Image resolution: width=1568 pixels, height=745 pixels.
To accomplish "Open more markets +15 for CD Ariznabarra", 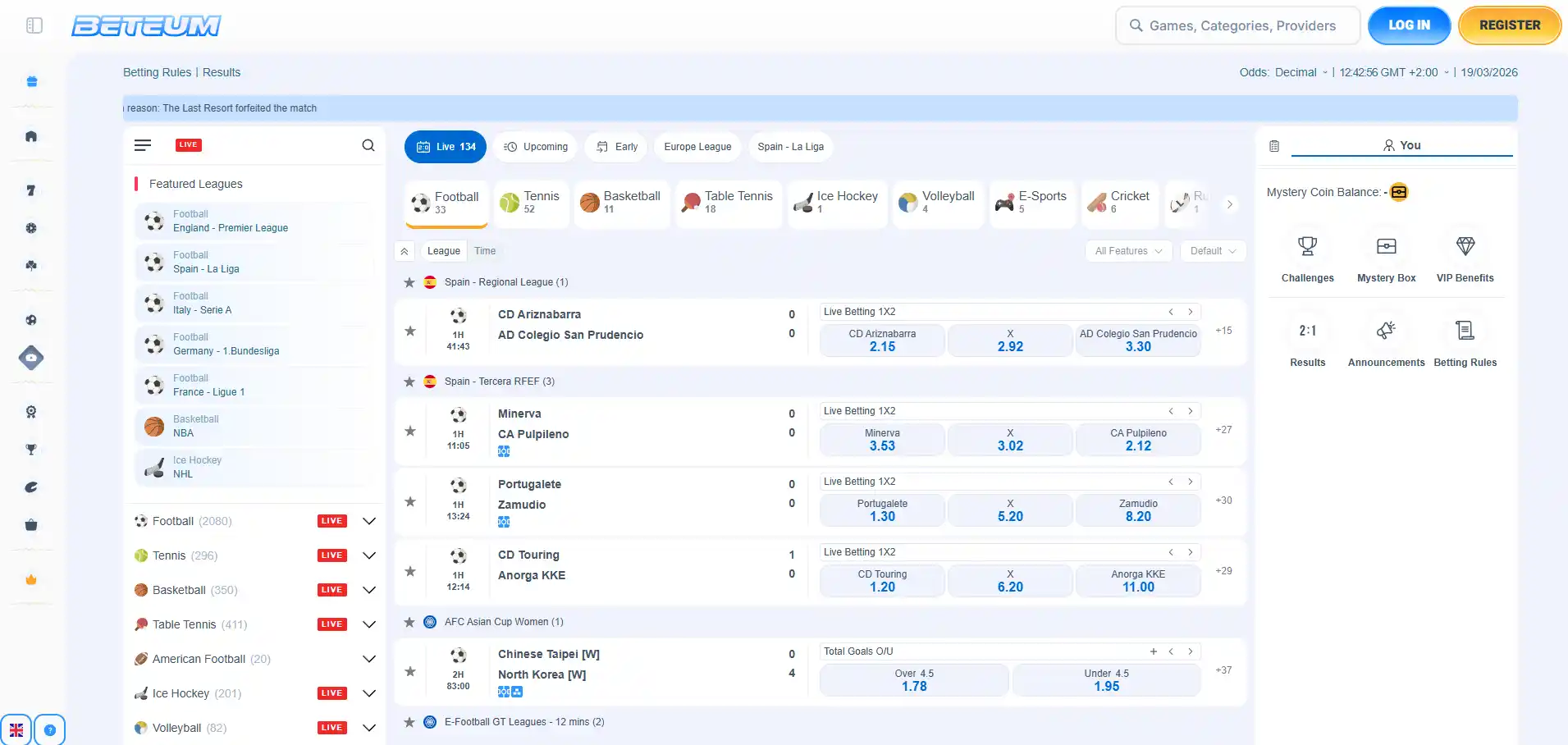I will point(1223,331).
